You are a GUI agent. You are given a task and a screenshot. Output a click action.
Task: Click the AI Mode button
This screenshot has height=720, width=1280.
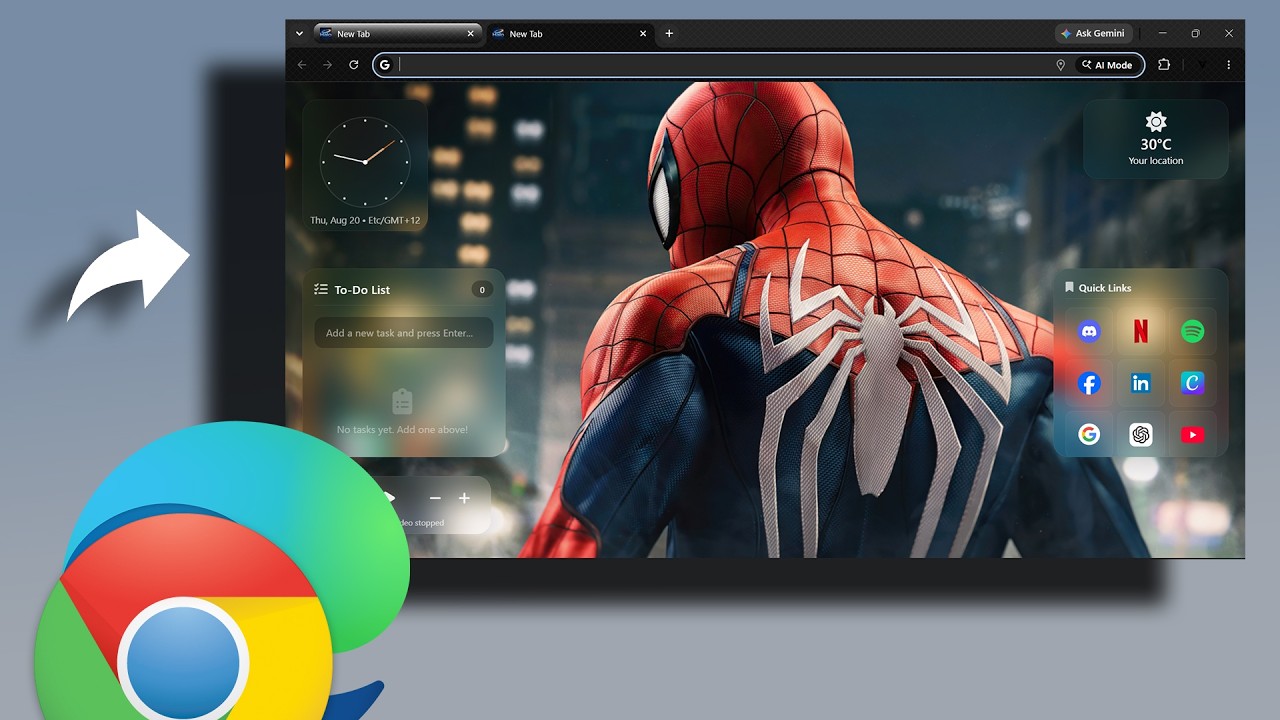(1106, 65)
